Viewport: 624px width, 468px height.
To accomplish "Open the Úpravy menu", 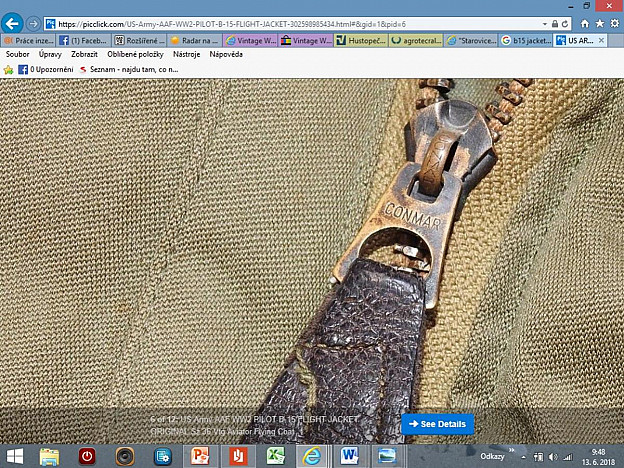I will point(50,54).
